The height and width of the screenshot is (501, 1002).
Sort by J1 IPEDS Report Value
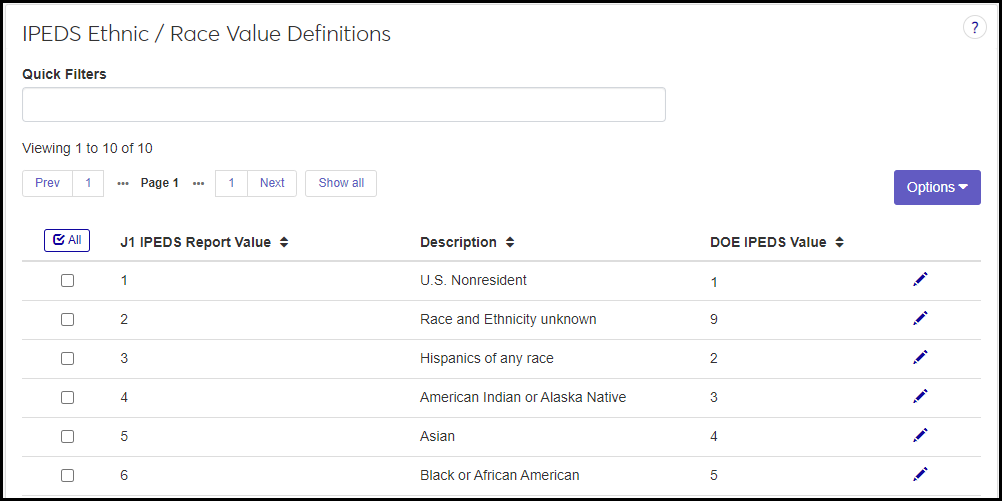point(284,242)
